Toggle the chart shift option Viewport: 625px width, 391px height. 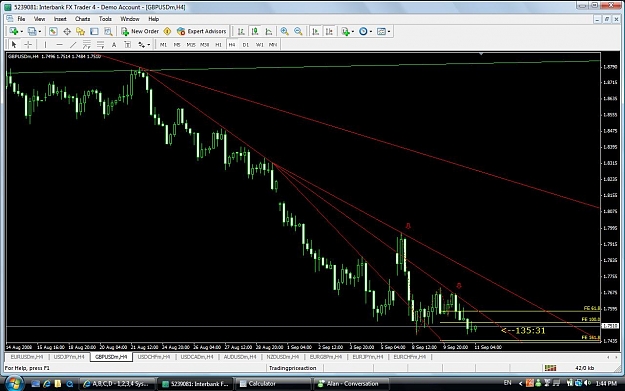point(329,31)
